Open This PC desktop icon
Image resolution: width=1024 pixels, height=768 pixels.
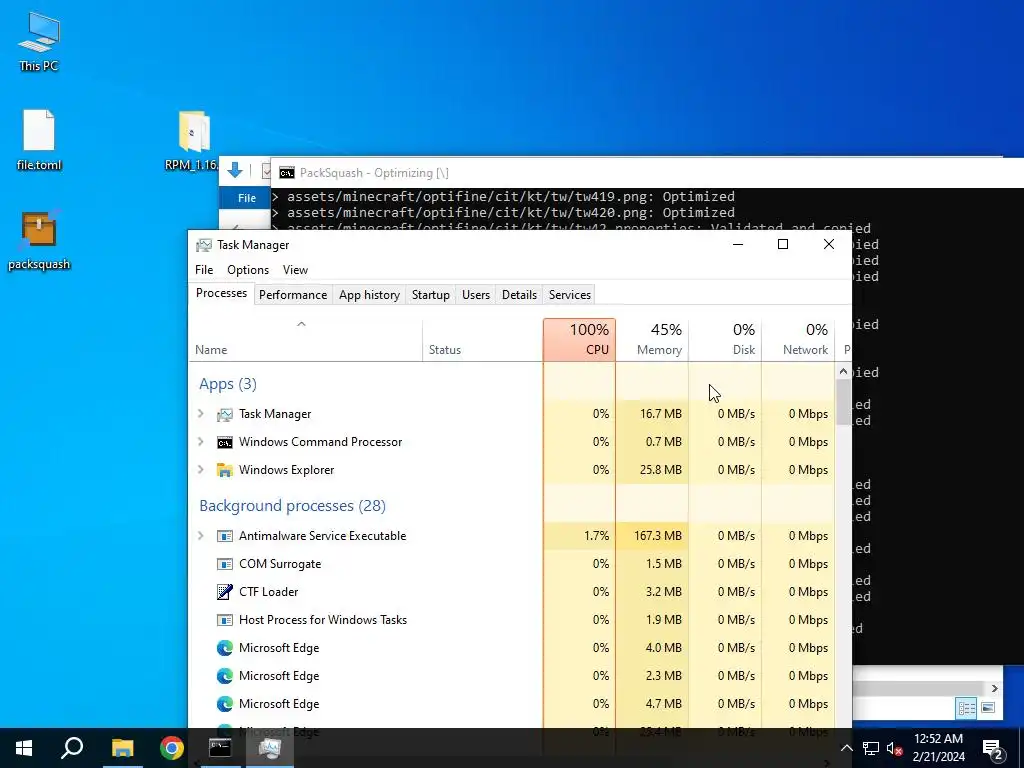coord(39,41)
